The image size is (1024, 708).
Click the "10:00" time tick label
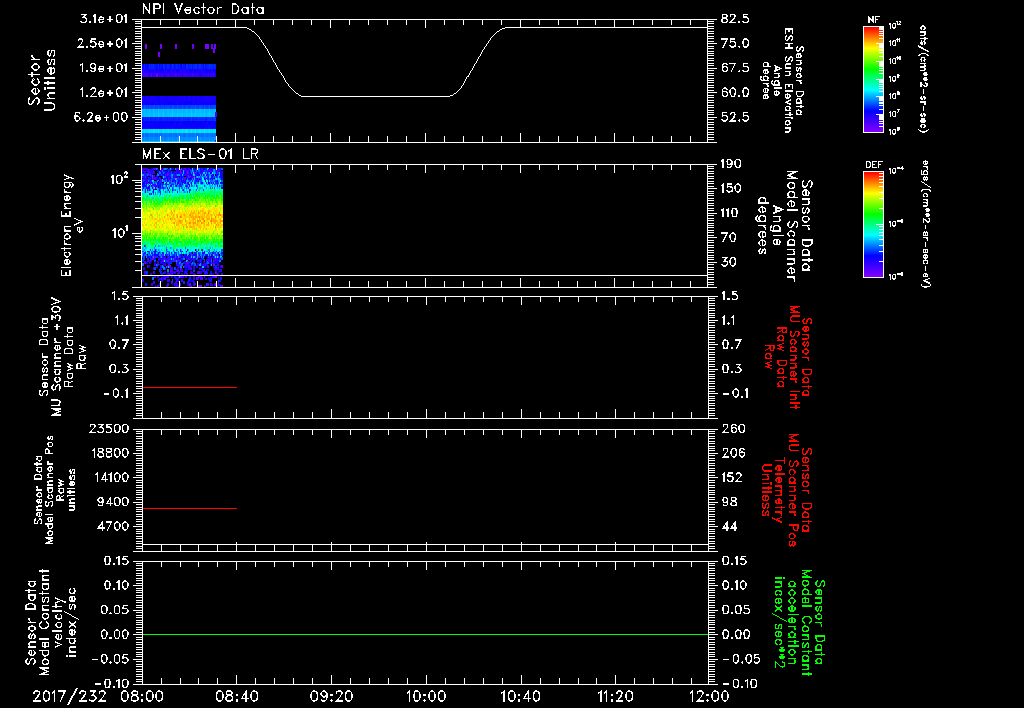point(425,697)
